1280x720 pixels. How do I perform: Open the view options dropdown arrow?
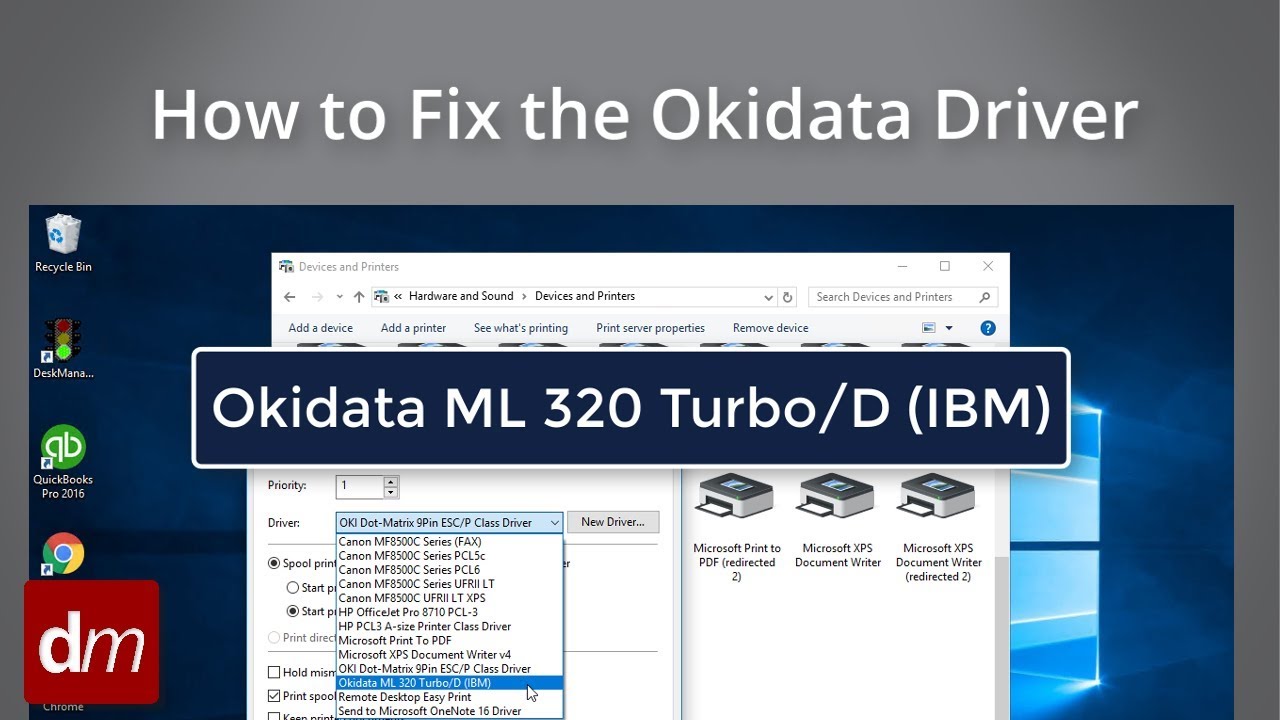pyautogui.click(x=949, y=328)
